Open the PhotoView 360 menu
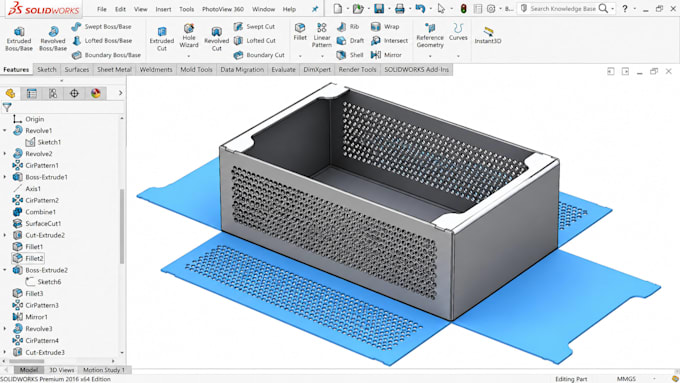 222,9
